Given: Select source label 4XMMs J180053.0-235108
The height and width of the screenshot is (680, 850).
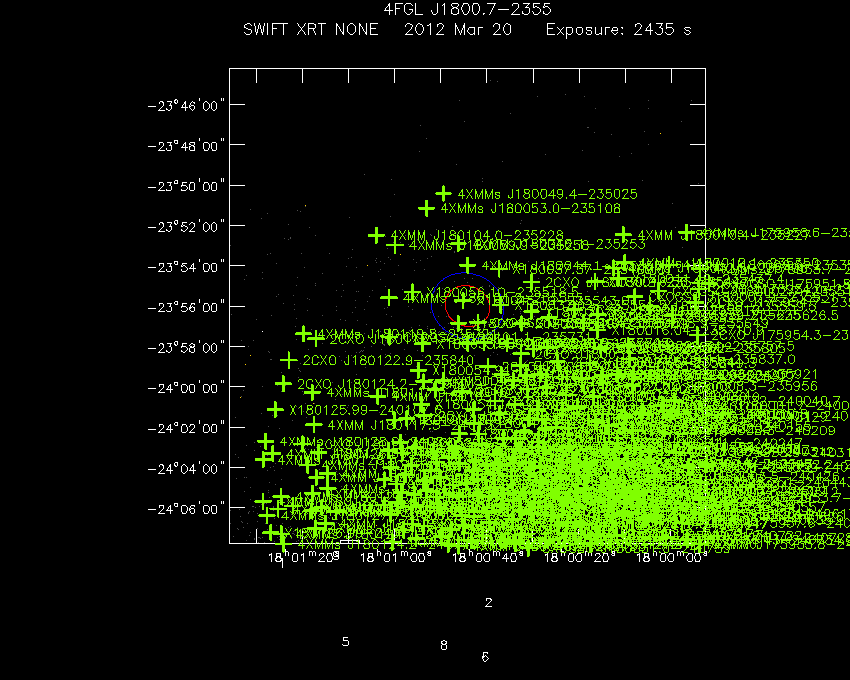Looking at the screenshot, I should coord(530,209).
